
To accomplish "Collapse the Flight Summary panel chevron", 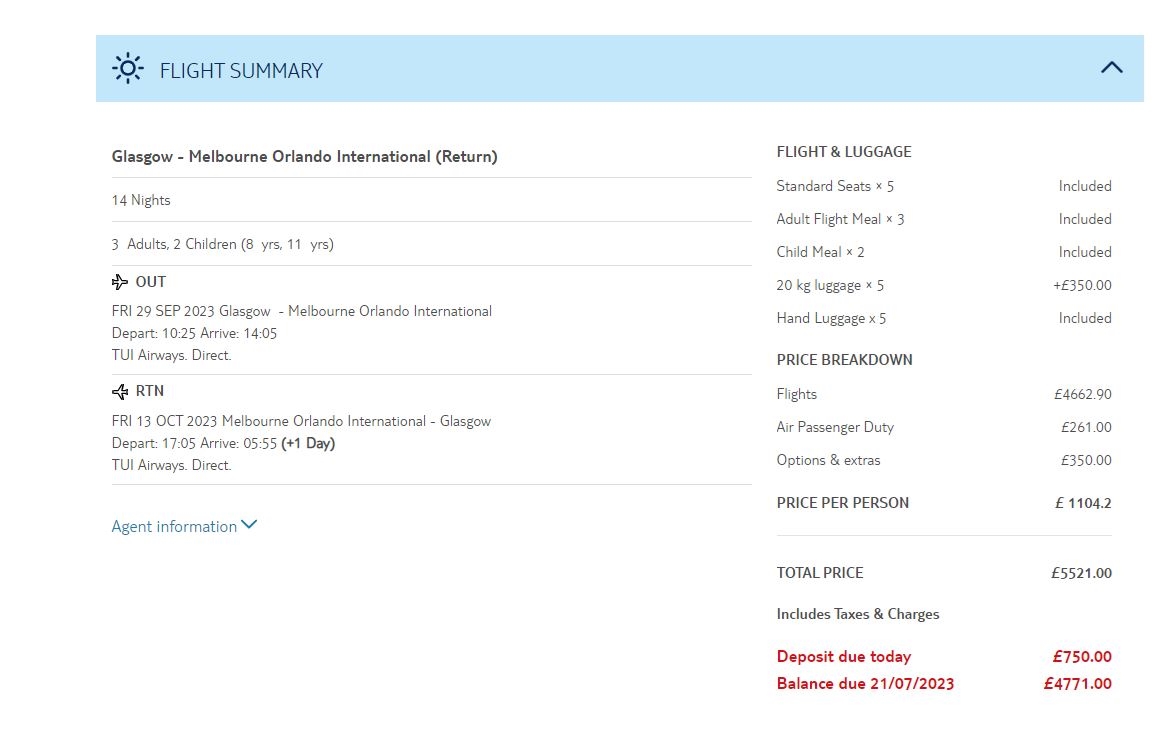I will pos(1111,68).
